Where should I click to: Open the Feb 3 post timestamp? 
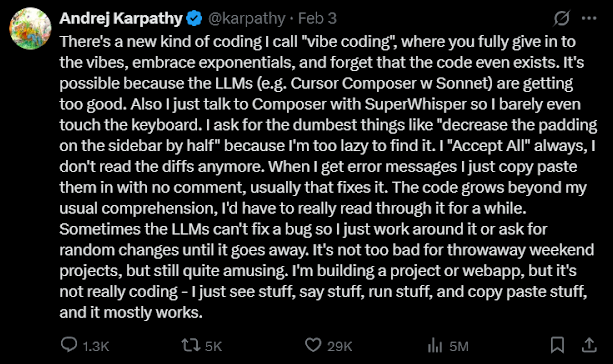click(317, 18)
